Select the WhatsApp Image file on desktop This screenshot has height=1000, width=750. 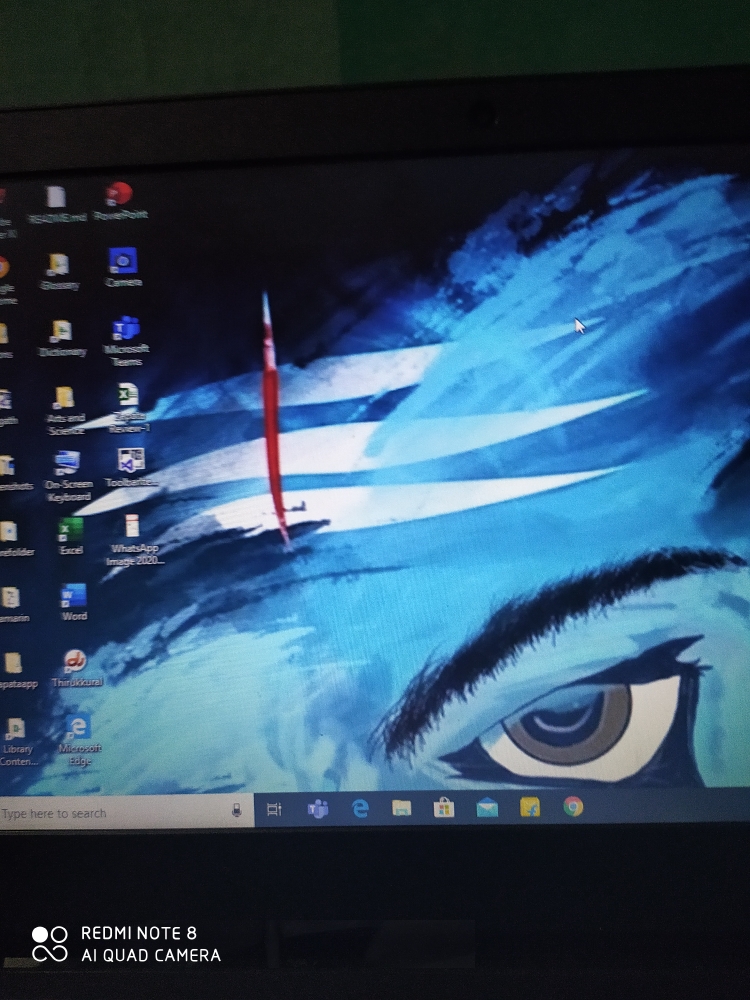click(133, 529)
